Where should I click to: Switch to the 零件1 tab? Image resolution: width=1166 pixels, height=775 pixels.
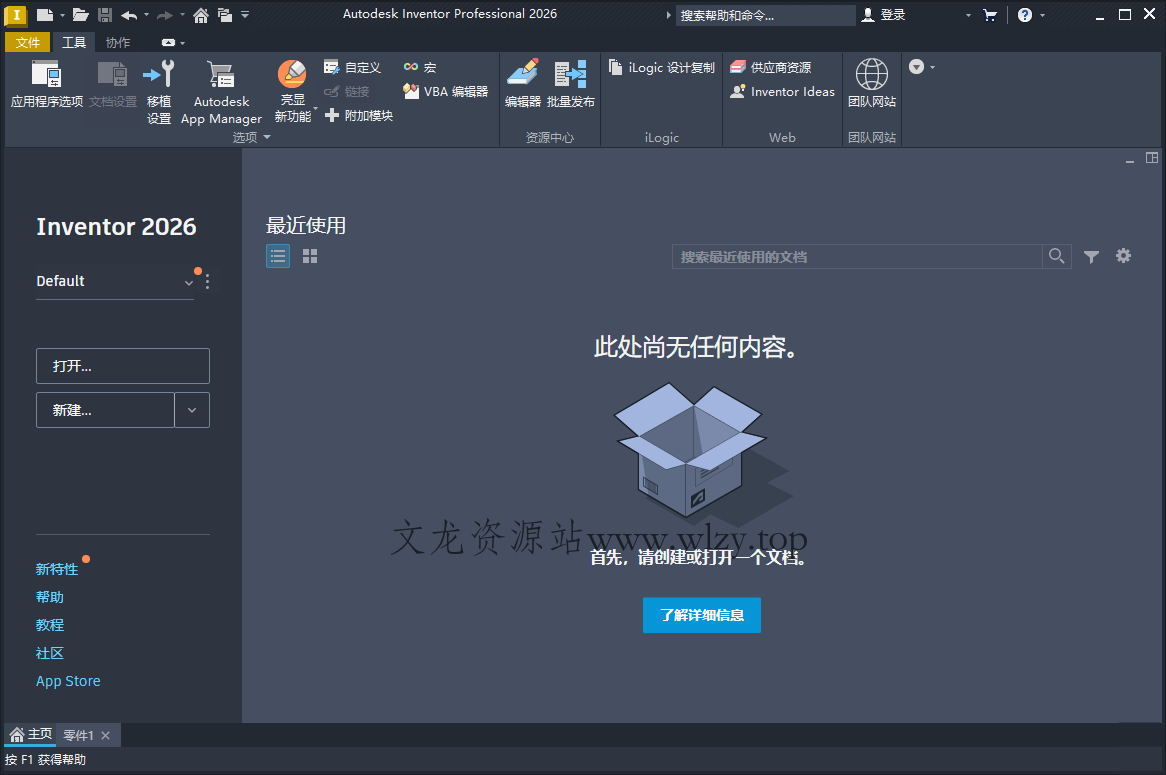79,735
